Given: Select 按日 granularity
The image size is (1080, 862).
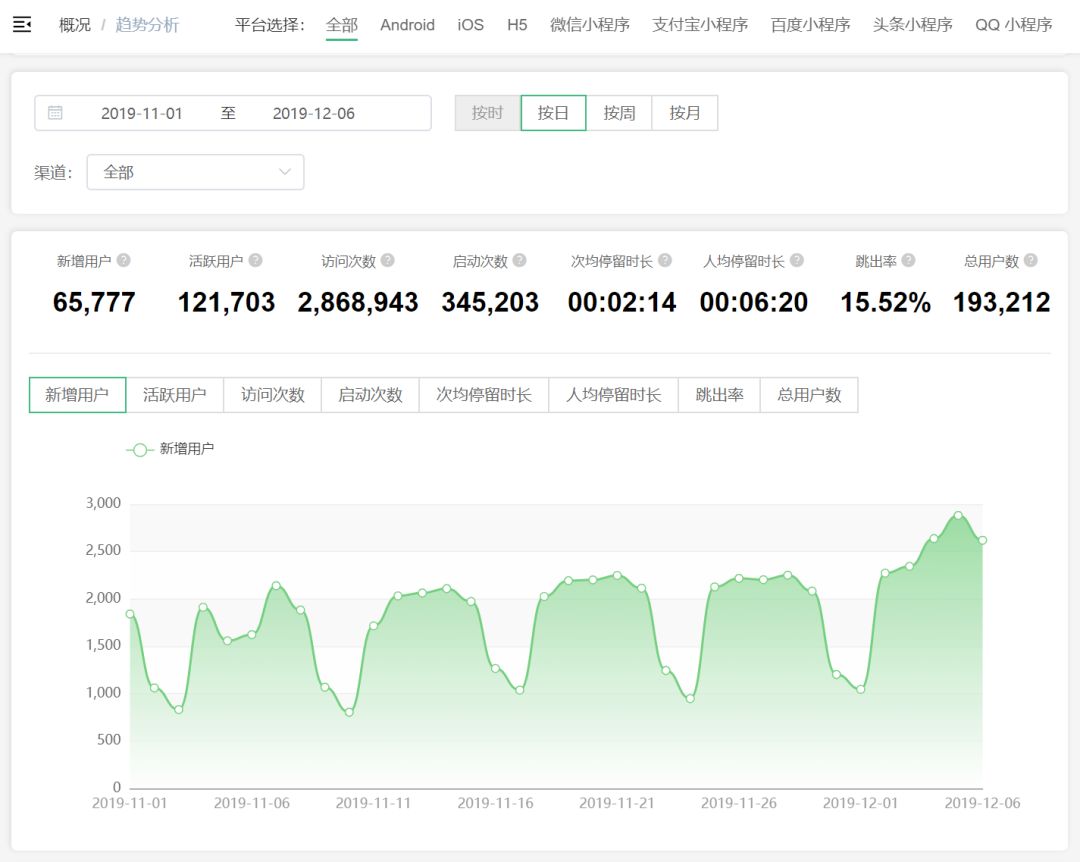Looking at the screenshot, I should pyautogui.click(x=553, y=113).
